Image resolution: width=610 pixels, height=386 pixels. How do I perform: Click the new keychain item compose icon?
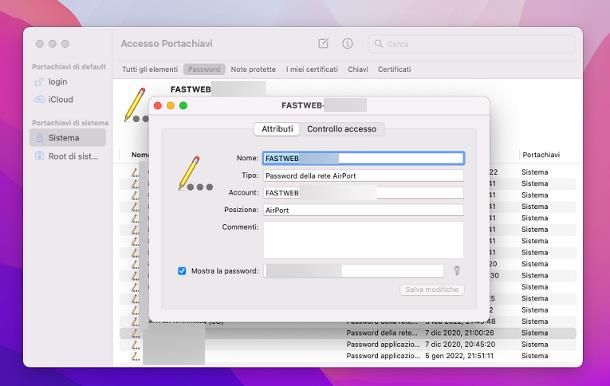click(323, 43)
